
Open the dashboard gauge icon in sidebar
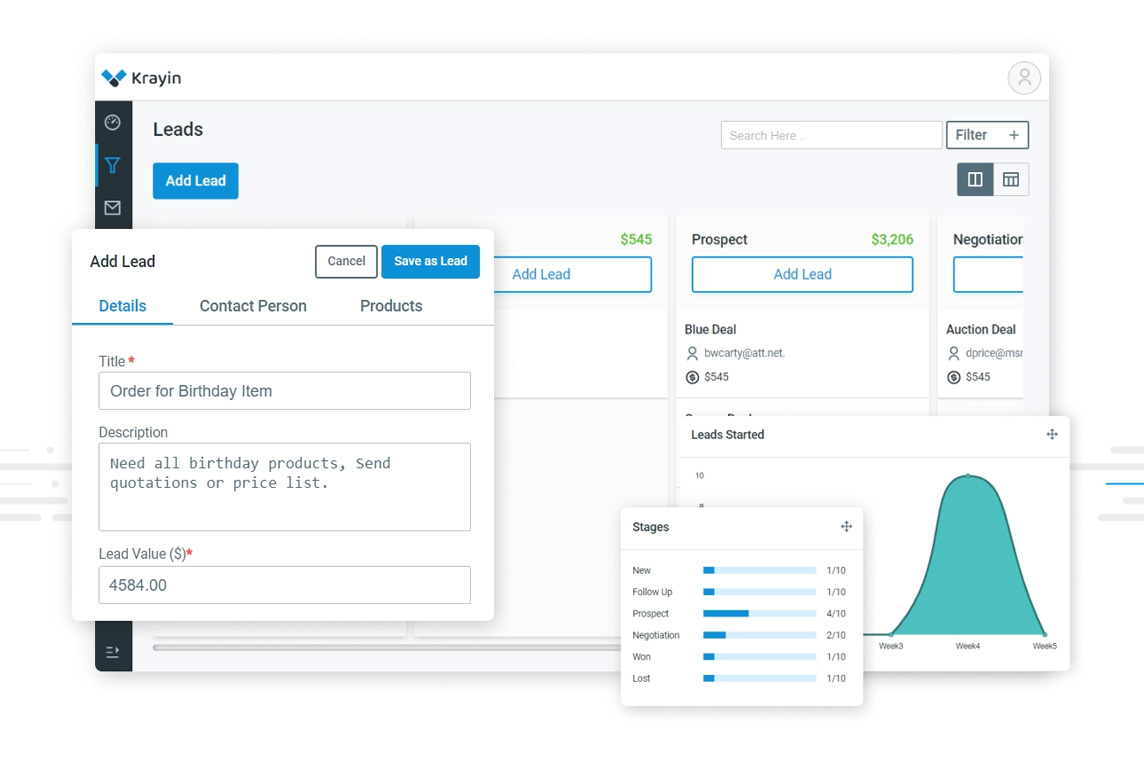click(112, 123)
